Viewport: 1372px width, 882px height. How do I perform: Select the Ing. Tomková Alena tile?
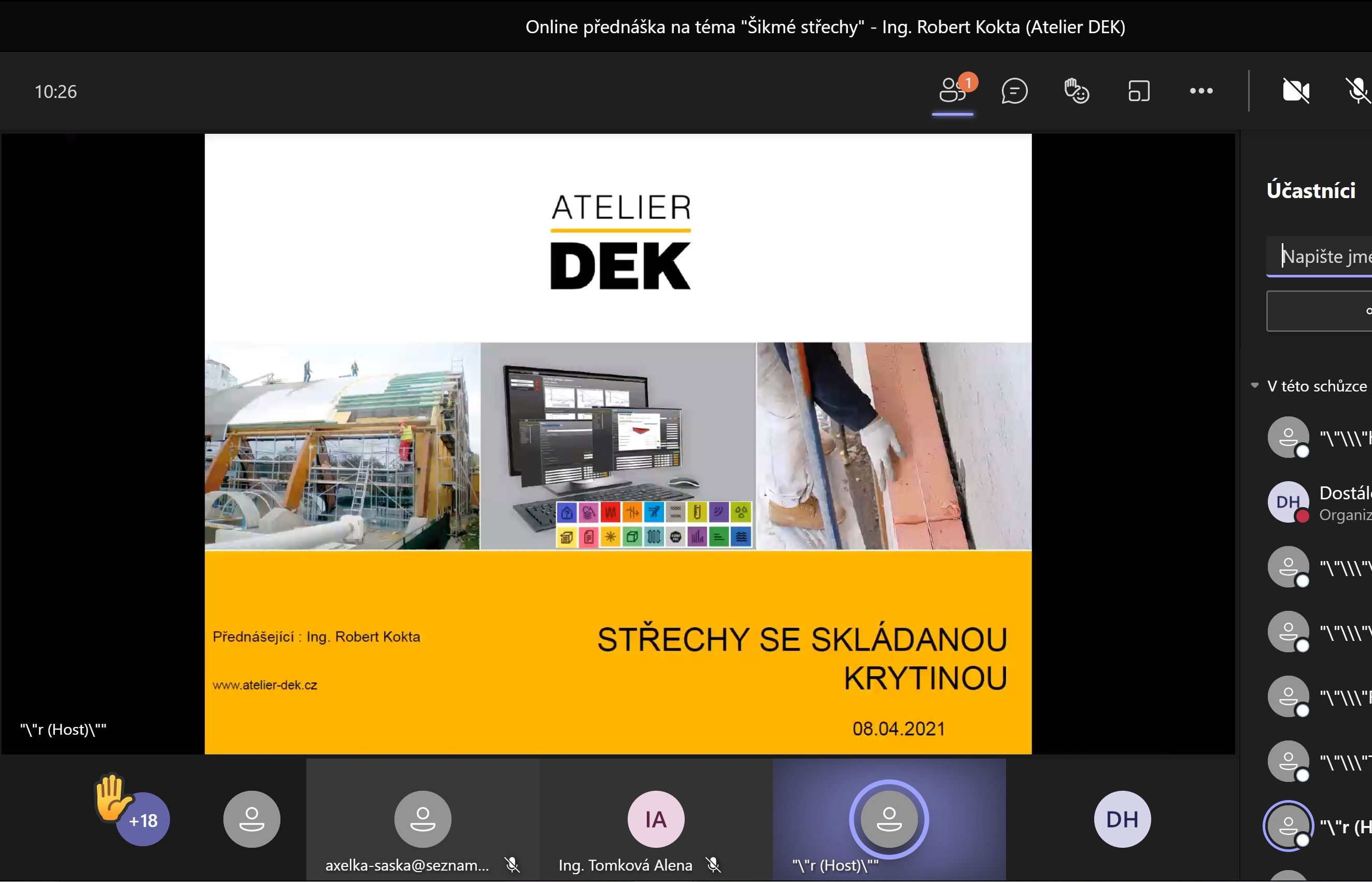click(x=656, y=820)
